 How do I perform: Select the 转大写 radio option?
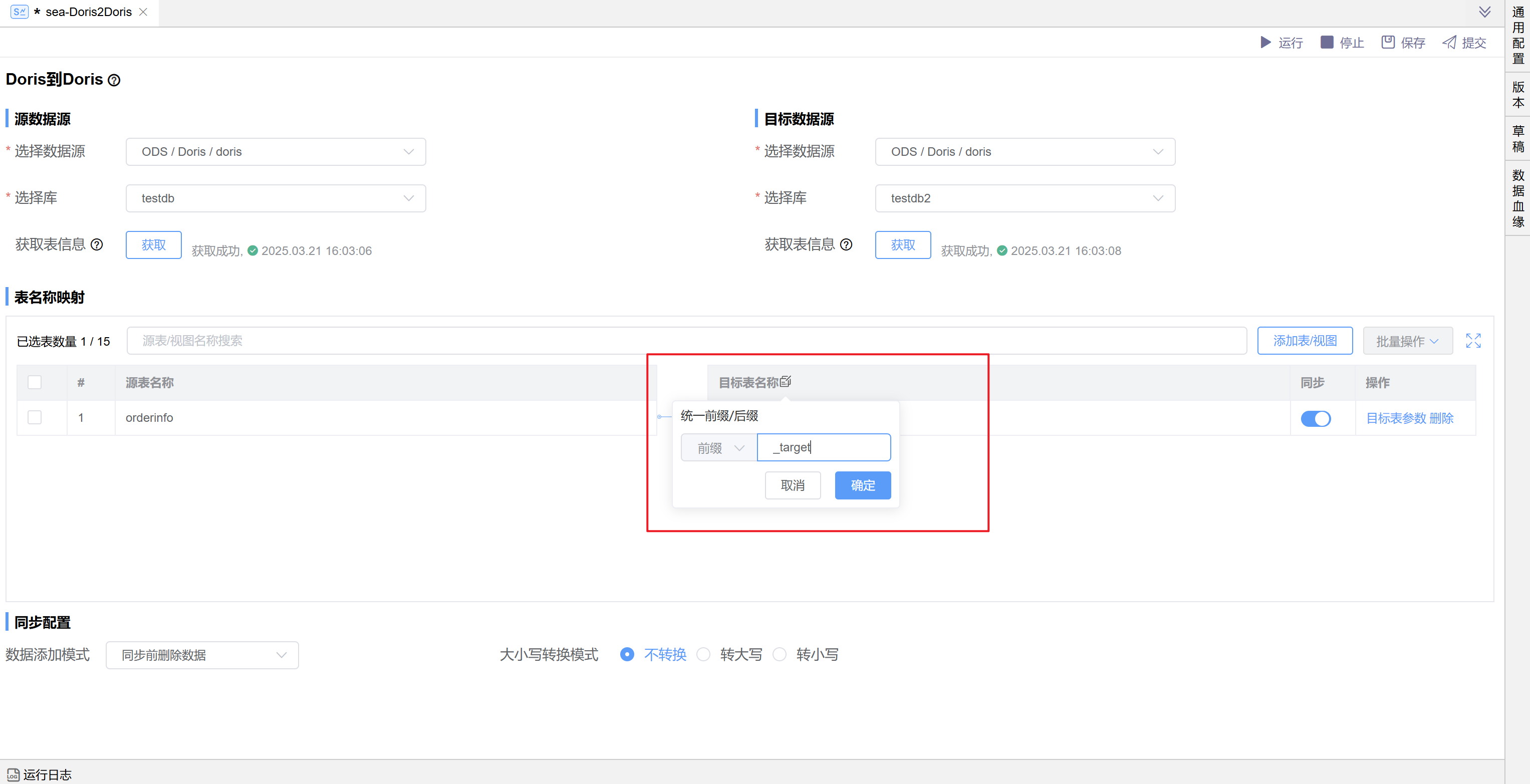(703, 655)
